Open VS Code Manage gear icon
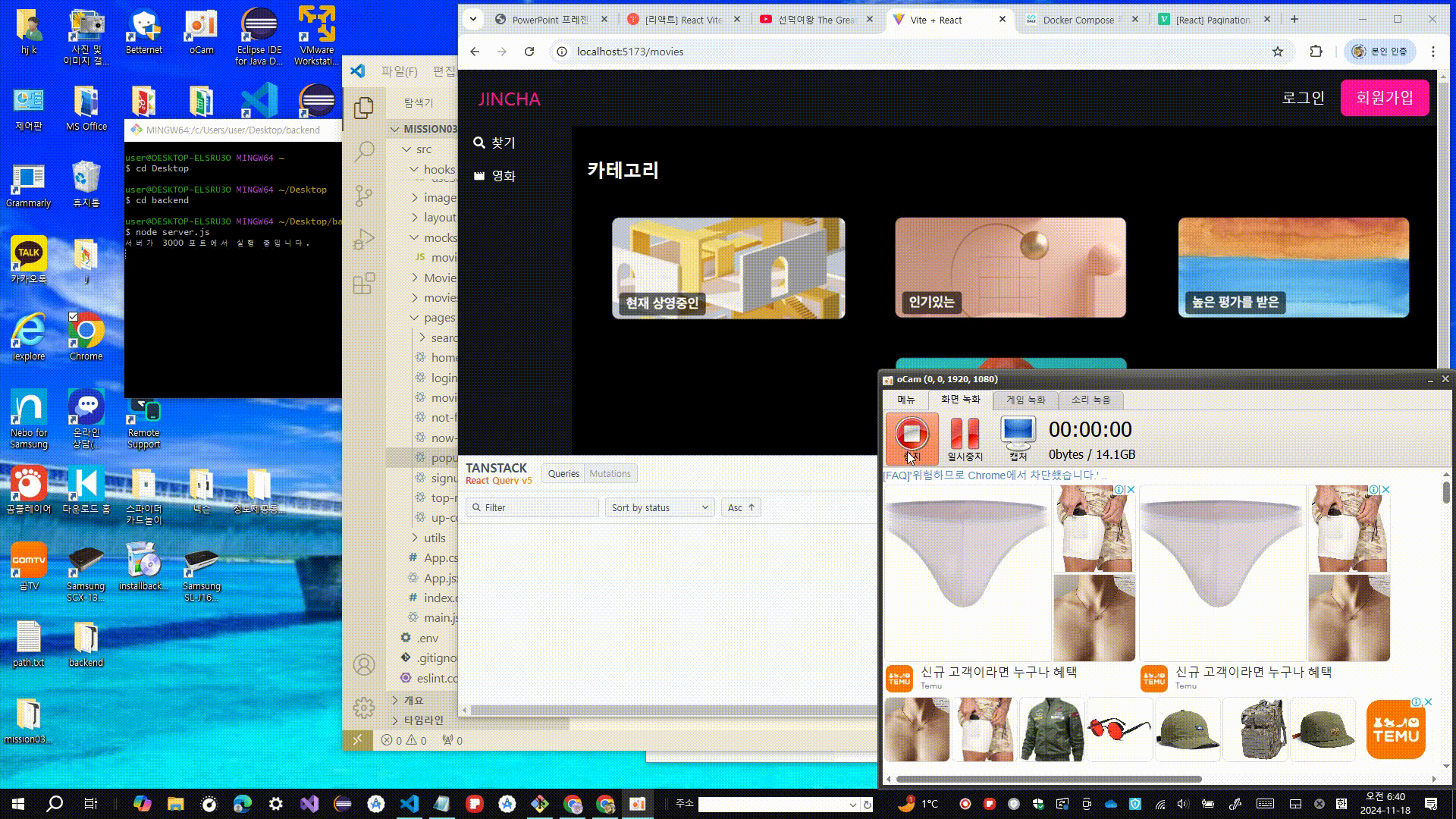Viewport: 1456px width, 819px height. 364,708
